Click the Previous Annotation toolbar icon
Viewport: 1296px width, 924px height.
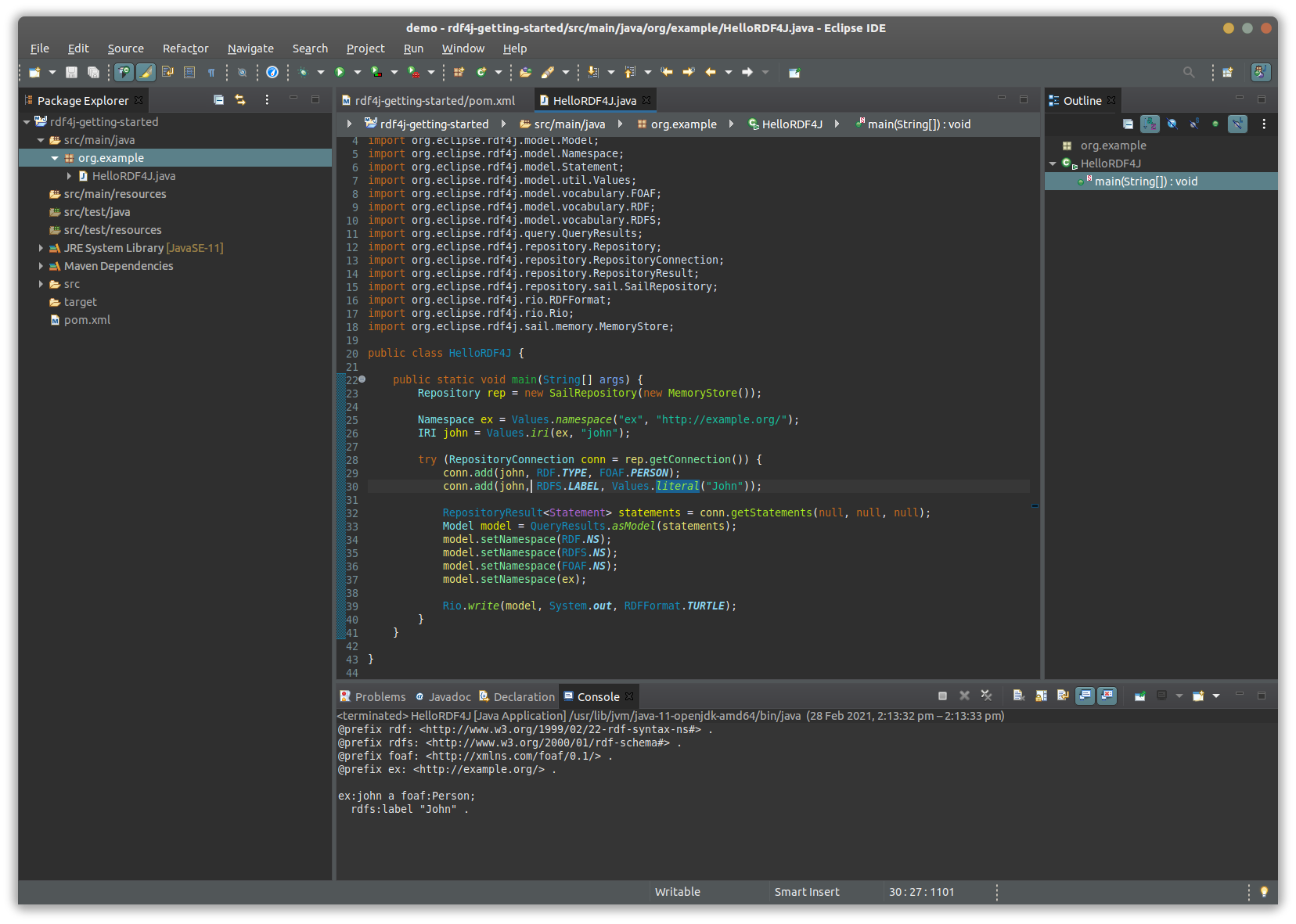[630, 73]
